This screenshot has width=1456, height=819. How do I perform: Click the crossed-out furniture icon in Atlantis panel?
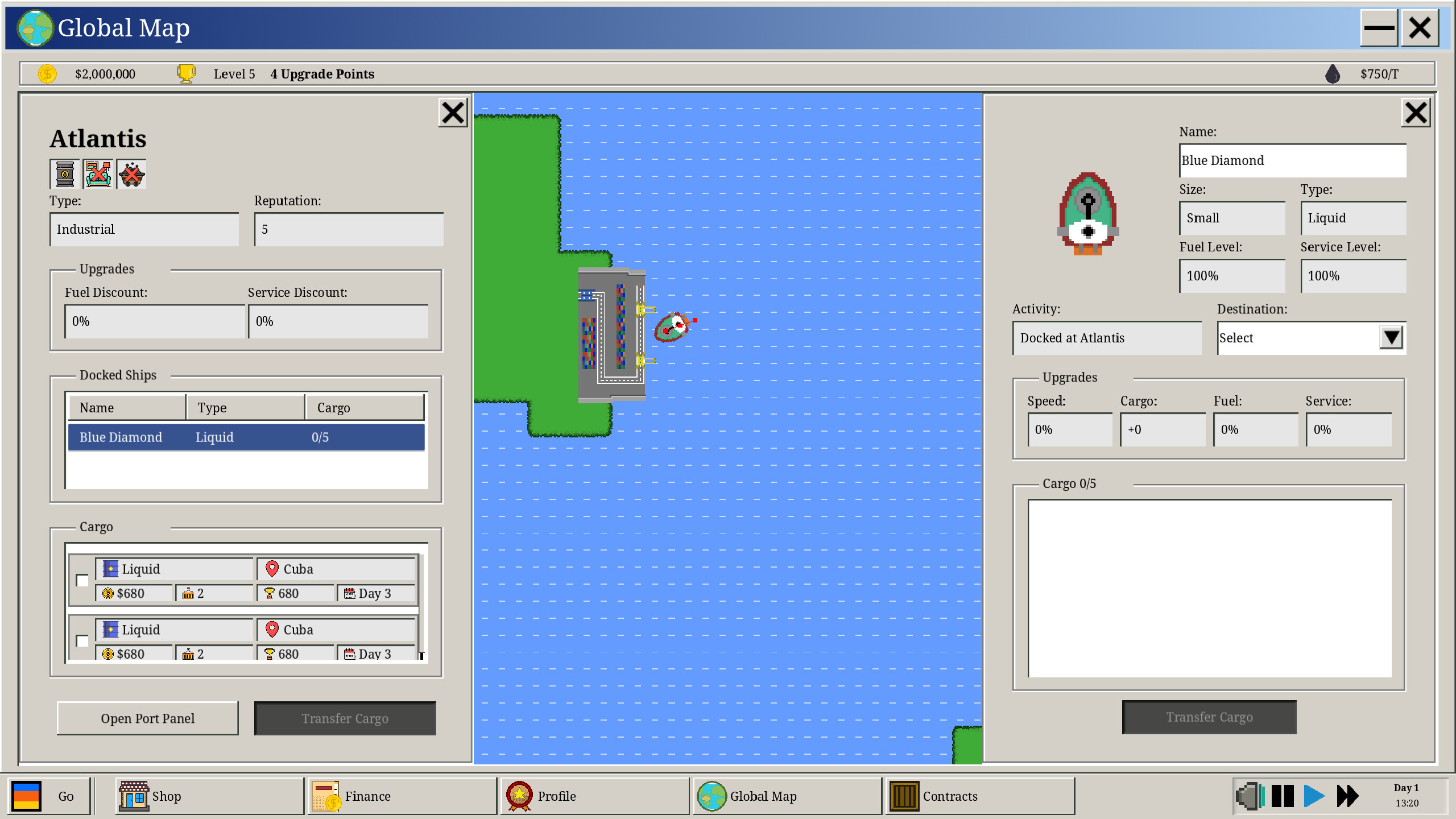click(x=98, y=174)
